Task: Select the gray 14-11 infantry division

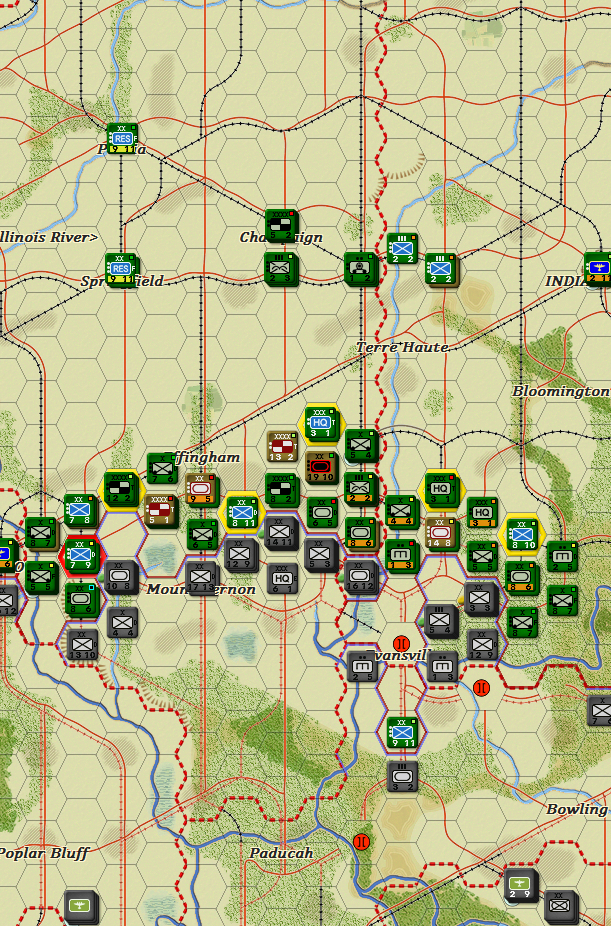Action: (280, 533)
